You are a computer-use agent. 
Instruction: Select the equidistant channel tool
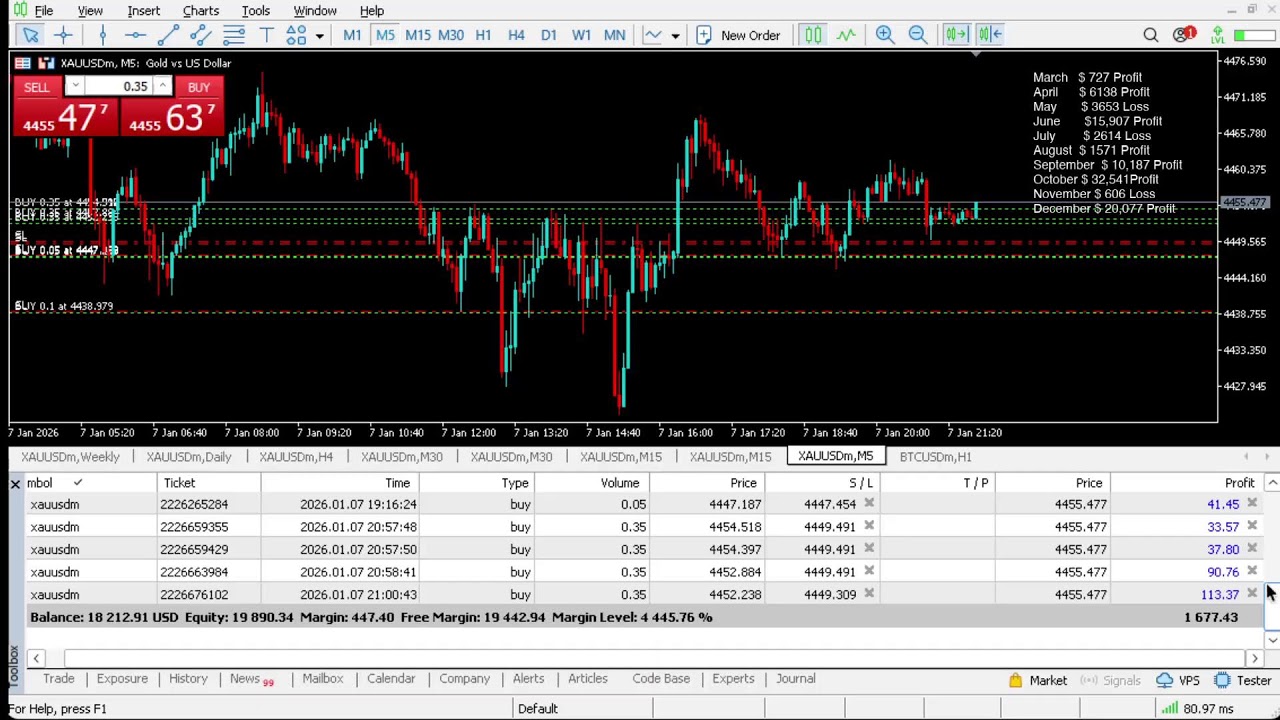(200, 35)
